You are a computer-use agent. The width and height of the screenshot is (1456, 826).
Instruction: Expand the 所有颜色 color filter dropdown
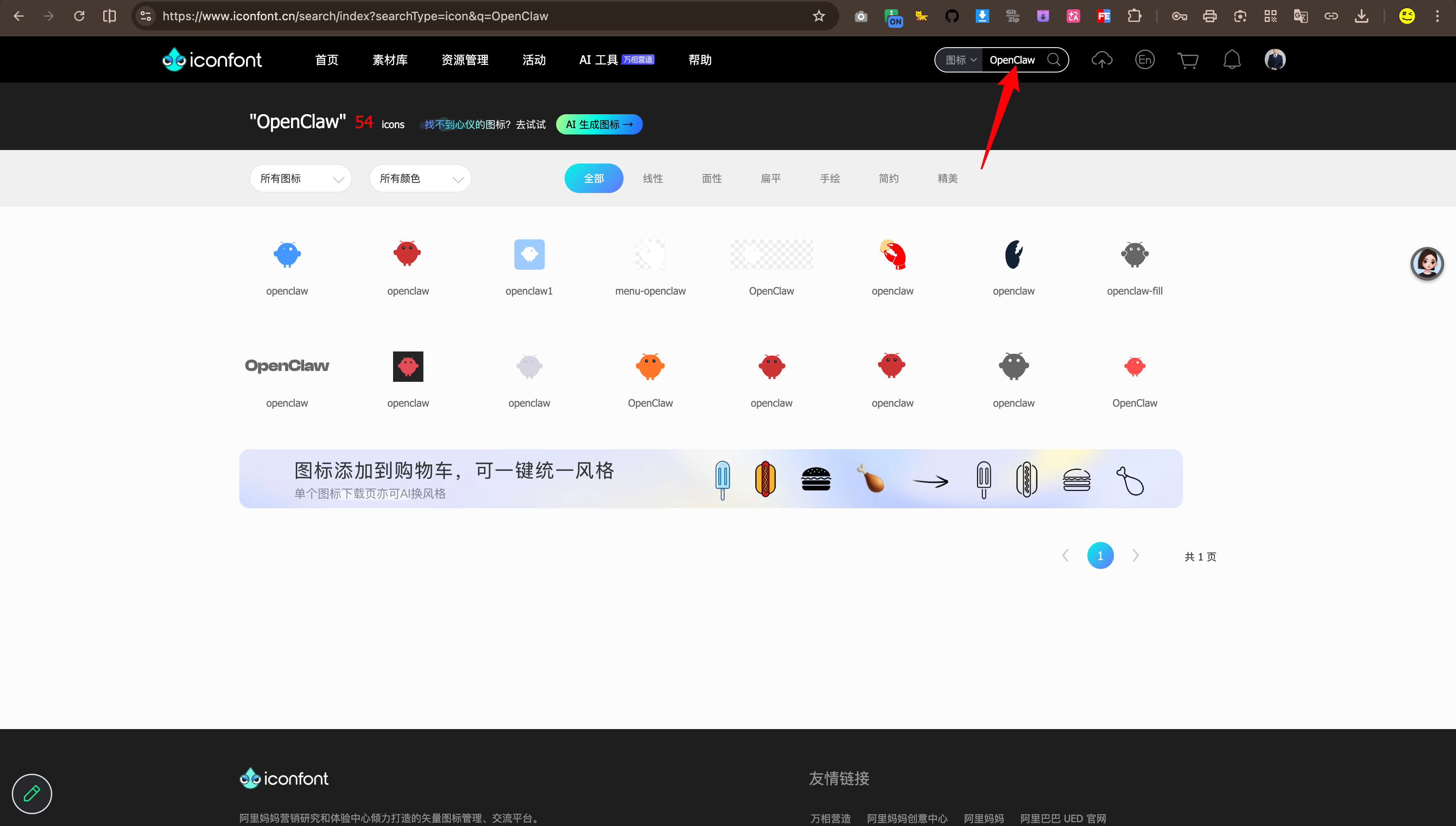point(420,178)
